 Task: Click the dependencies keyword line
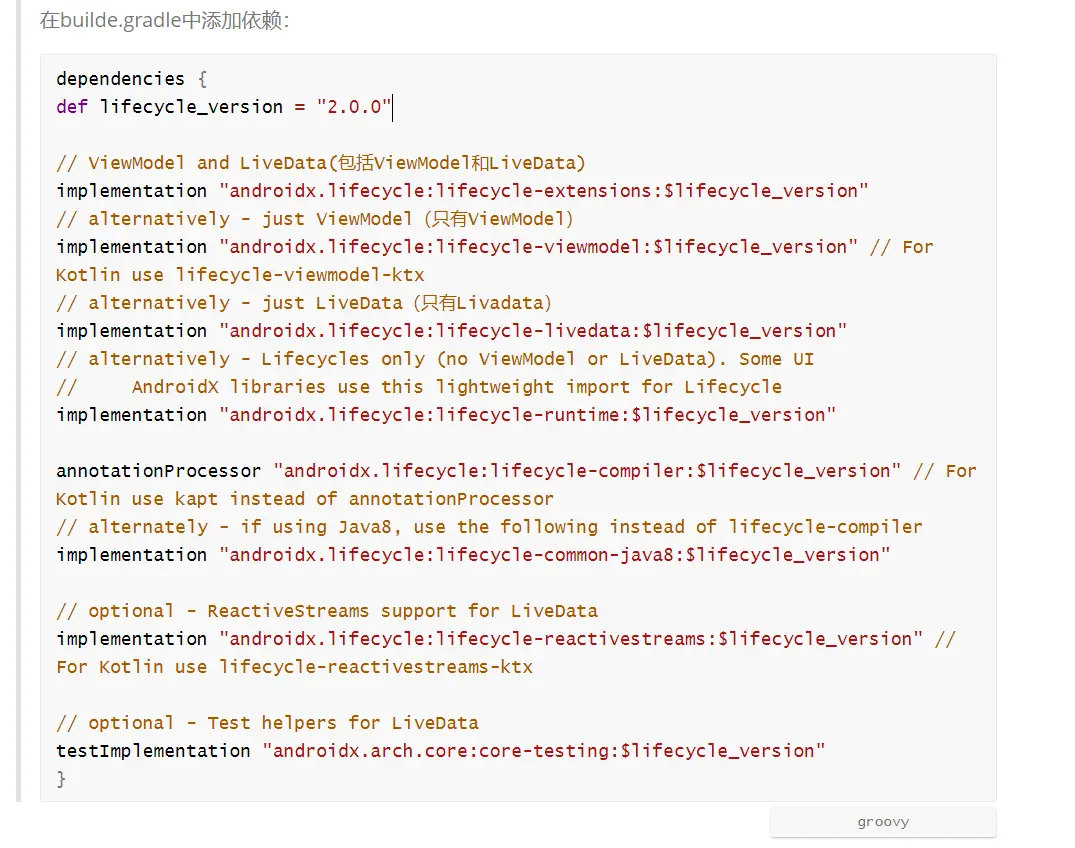(x=132, y=79)
